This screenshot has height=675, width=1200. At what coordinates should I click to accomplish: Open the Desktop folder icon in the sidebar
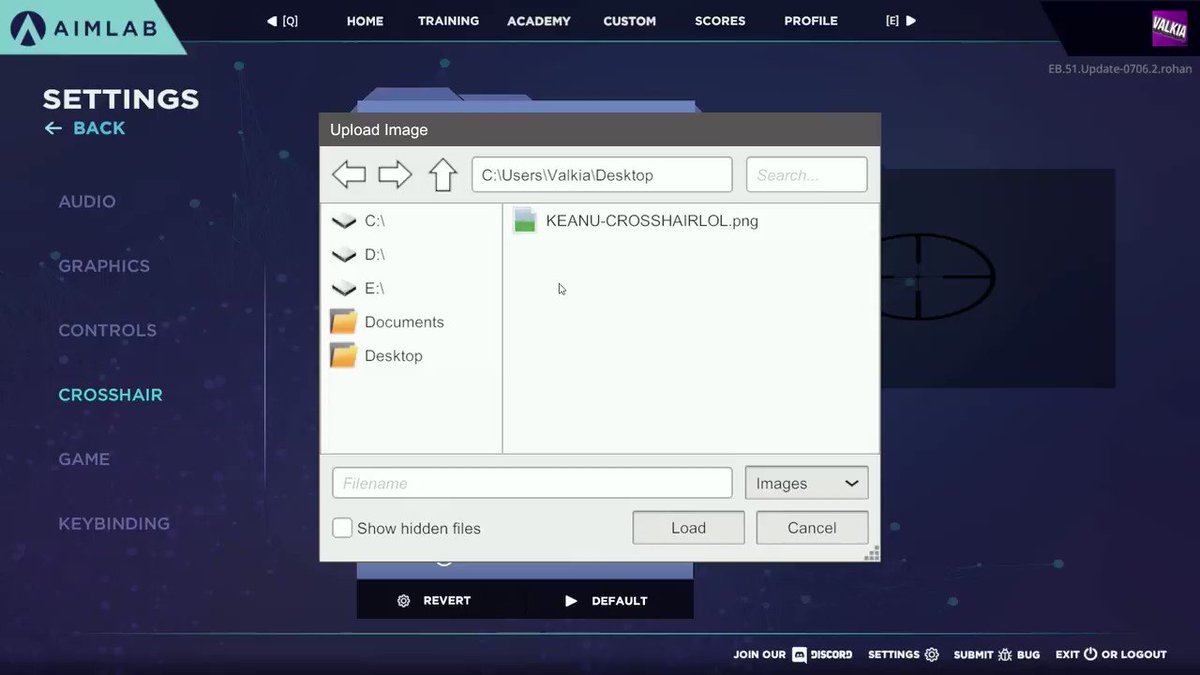[x=344, y=355]
